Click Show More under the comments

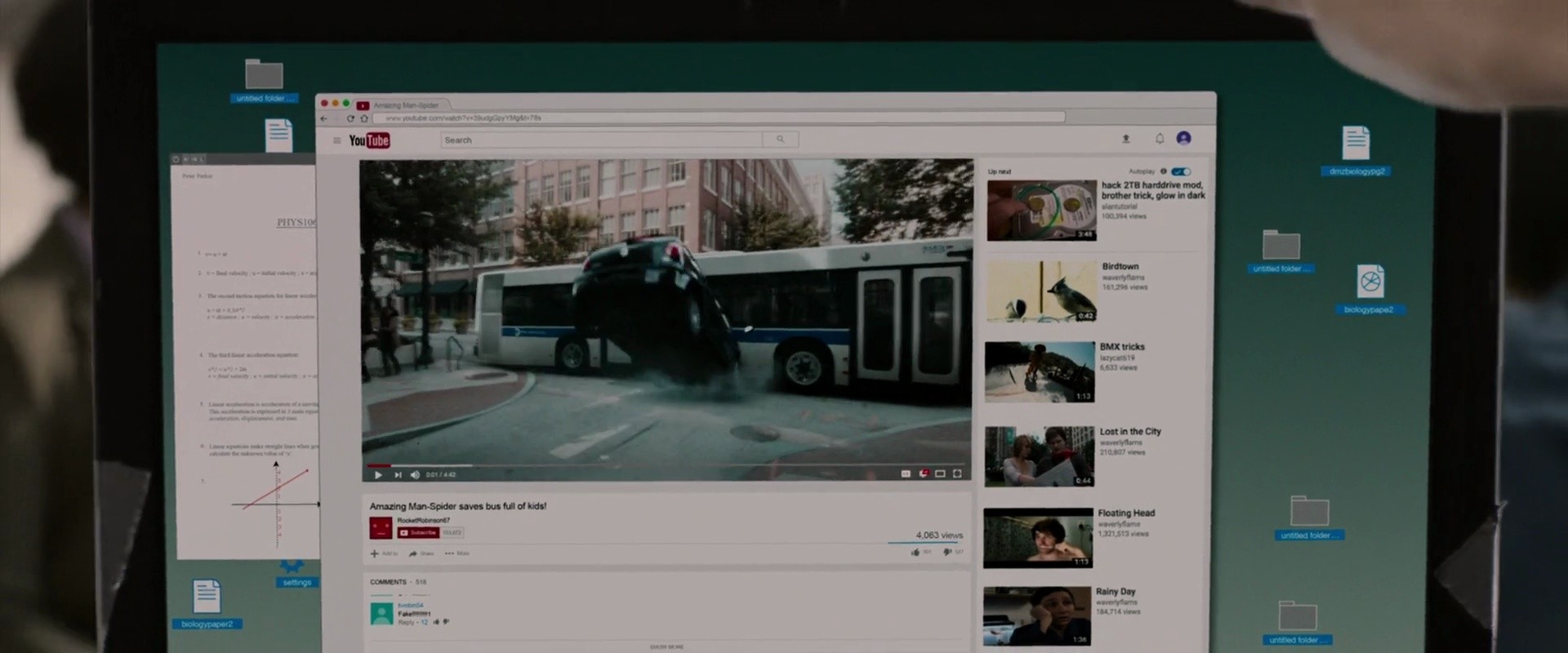coord(666,646)
